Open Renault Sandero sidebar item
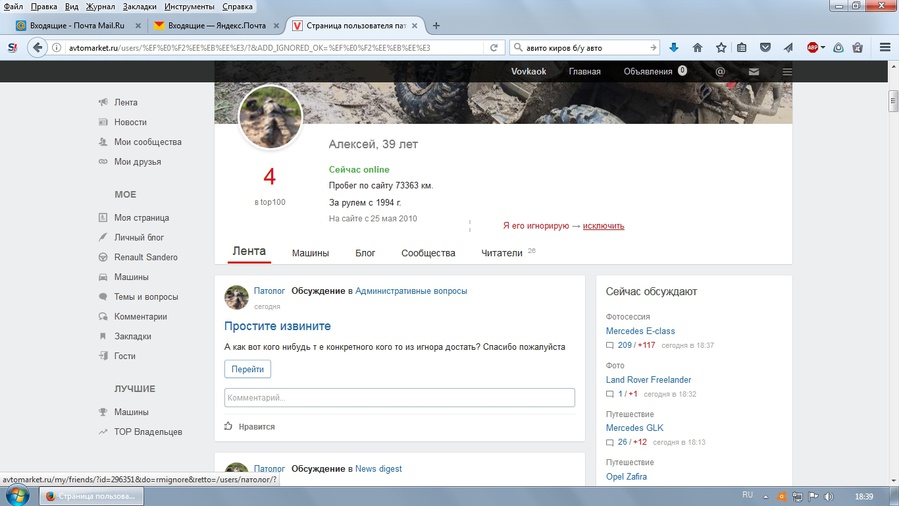Image resolution: width=899 pixels, height=506 pixels. pos(146,257)
